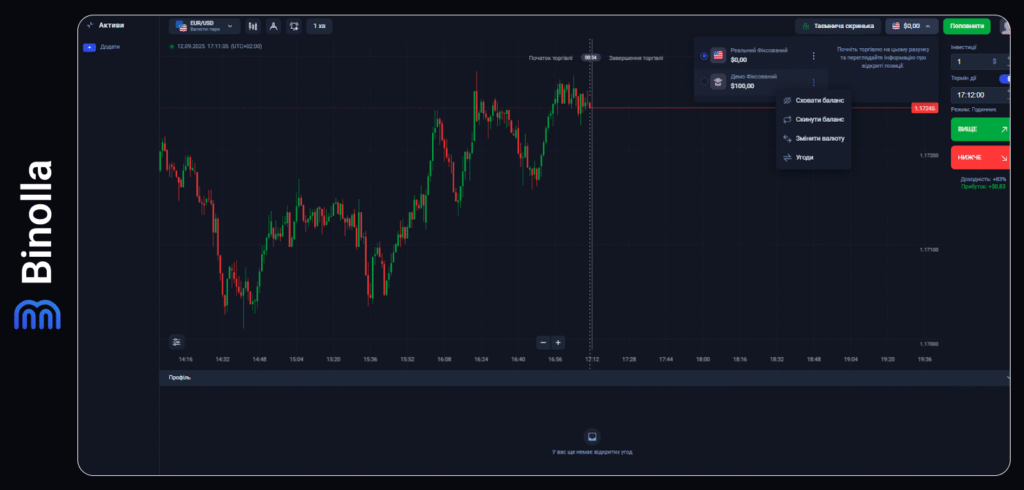Choose Скинути баланс from context menu
The image size is (1024, 490).
[819, 119]
